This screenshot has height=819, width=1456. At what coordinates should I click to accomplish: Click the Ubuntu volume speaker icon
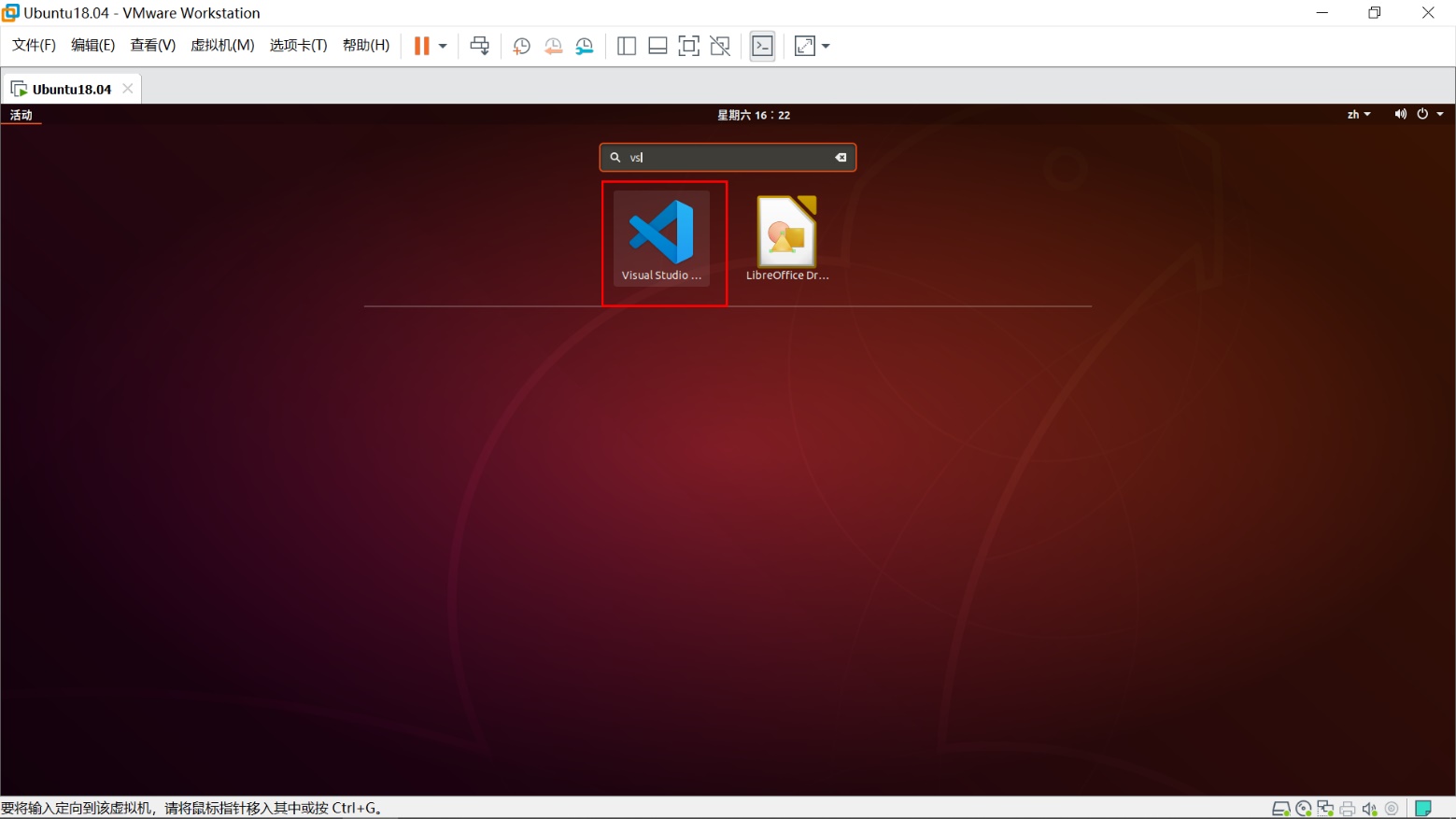pyautogui.click(x=1400, y=114)
